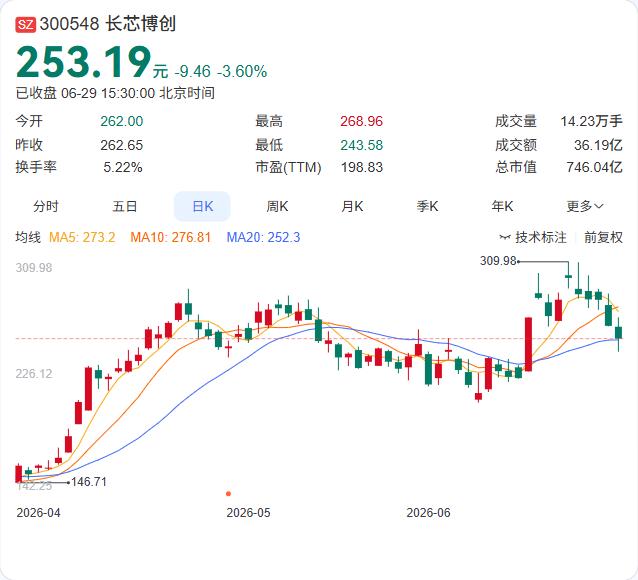
Task: Click the -3.60% change percentage
Action: [x=242, y=72]
